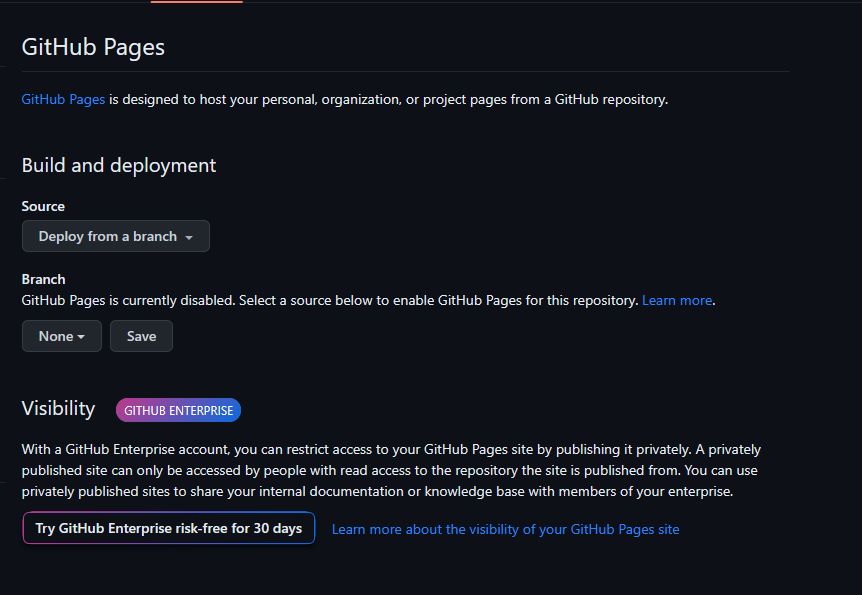862x595 pixels.
Task: Select the GitHub Pages page heading
Action: tap(93, 47)
